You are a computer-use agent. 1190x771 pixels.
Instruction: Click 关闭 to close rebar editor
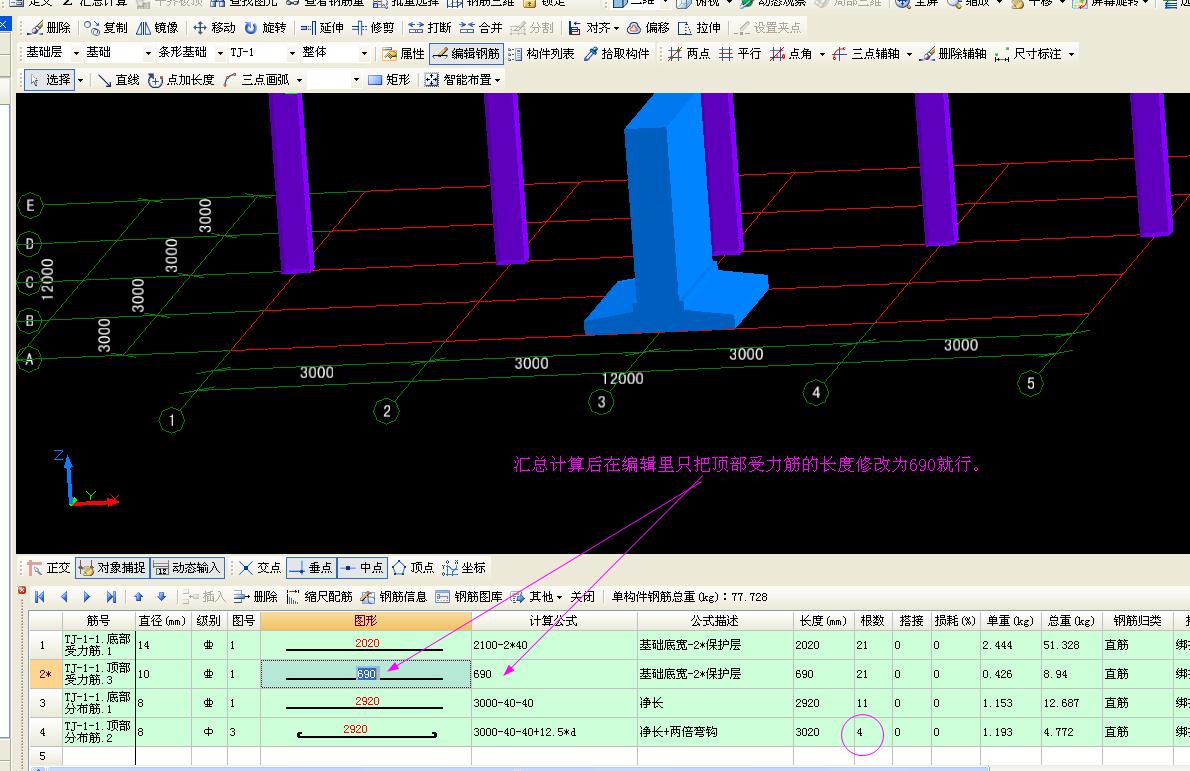click(x=583, y=597)
